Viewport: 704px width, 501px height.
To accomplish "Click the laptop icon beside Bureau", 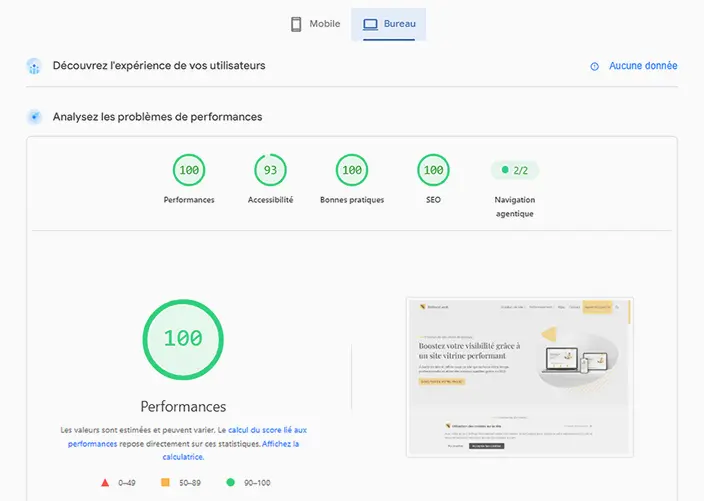I will (x=370, y=24).
